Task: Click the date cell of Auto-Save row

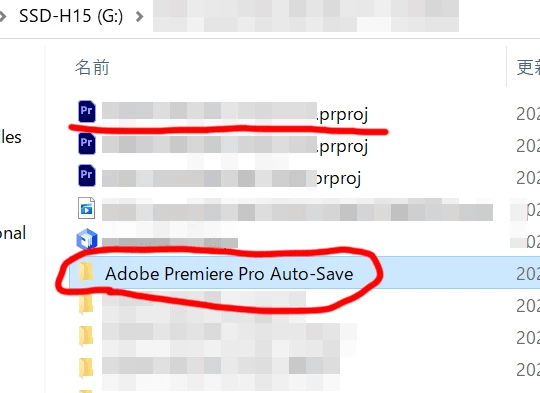Action: tap(528, 274)
